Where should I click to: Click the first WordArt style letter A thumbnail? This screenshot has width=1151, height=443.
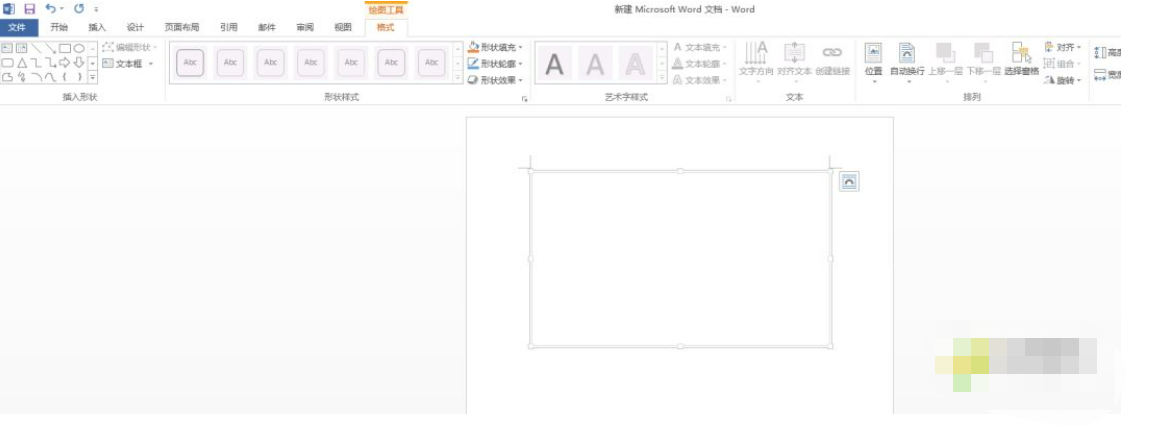click(555, 65)
